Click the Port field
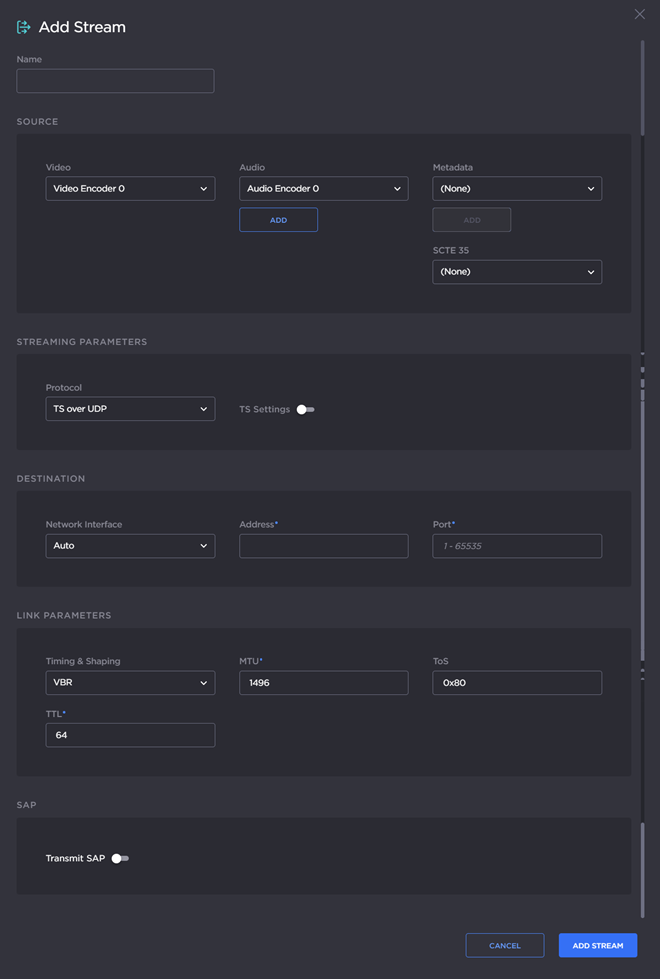Viewport: 660px width, 979px height. point(516,545)
